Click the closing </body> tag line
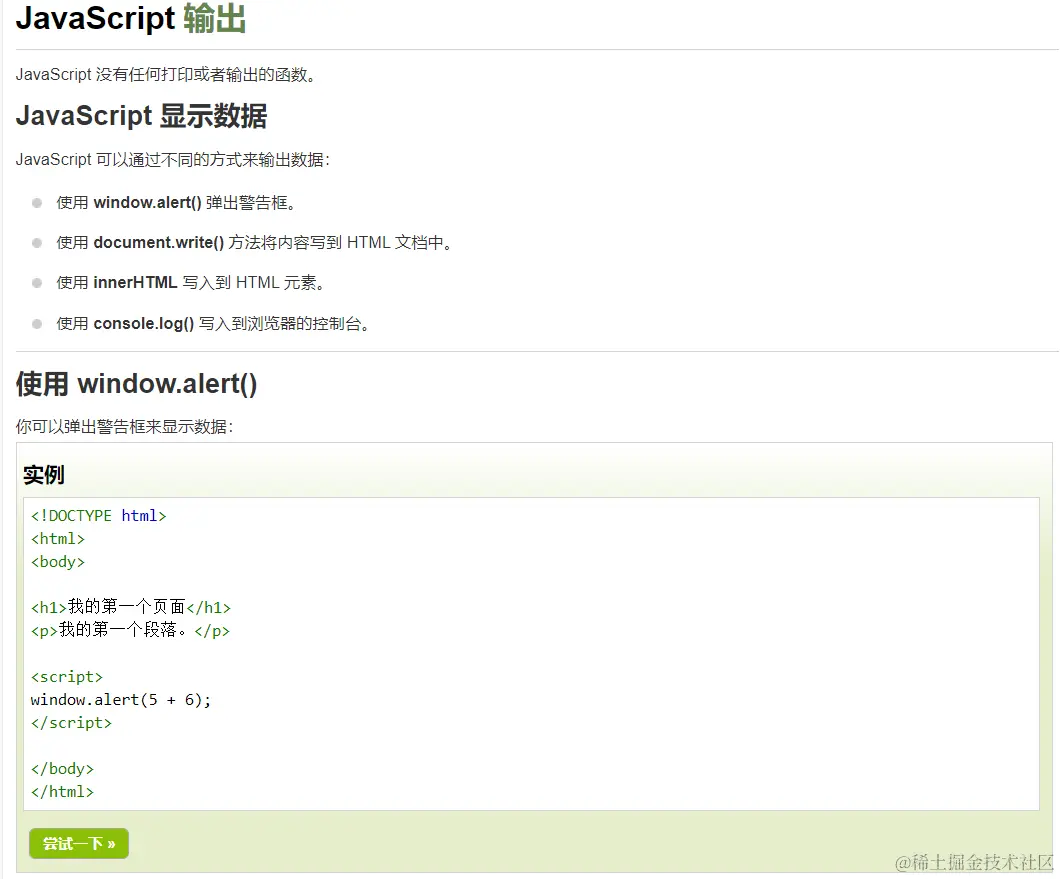The width and height of the screenshot is (1061, 879). pos(62,769)
